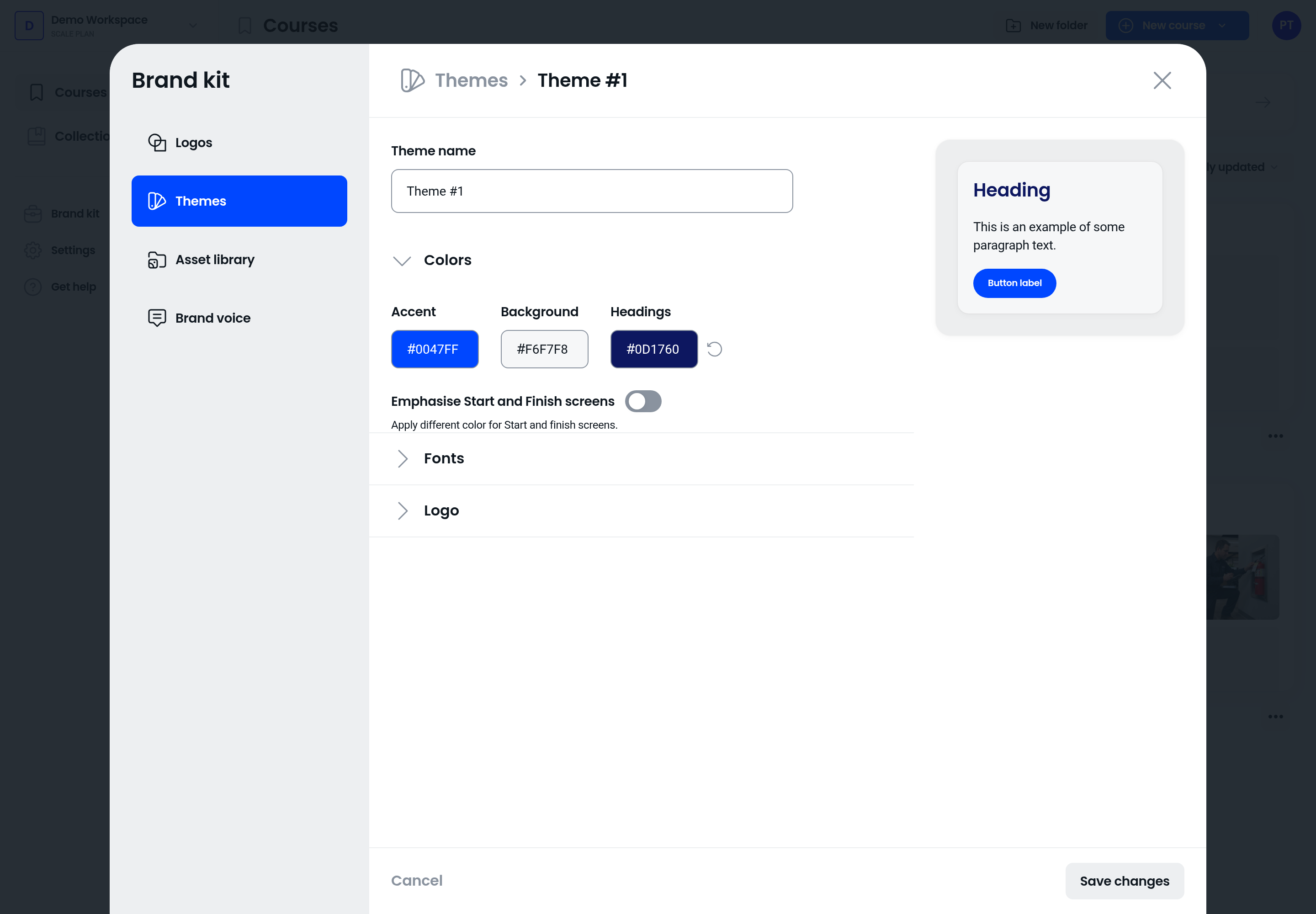
Task: Expand the Logo section
Action: (402, 511)
